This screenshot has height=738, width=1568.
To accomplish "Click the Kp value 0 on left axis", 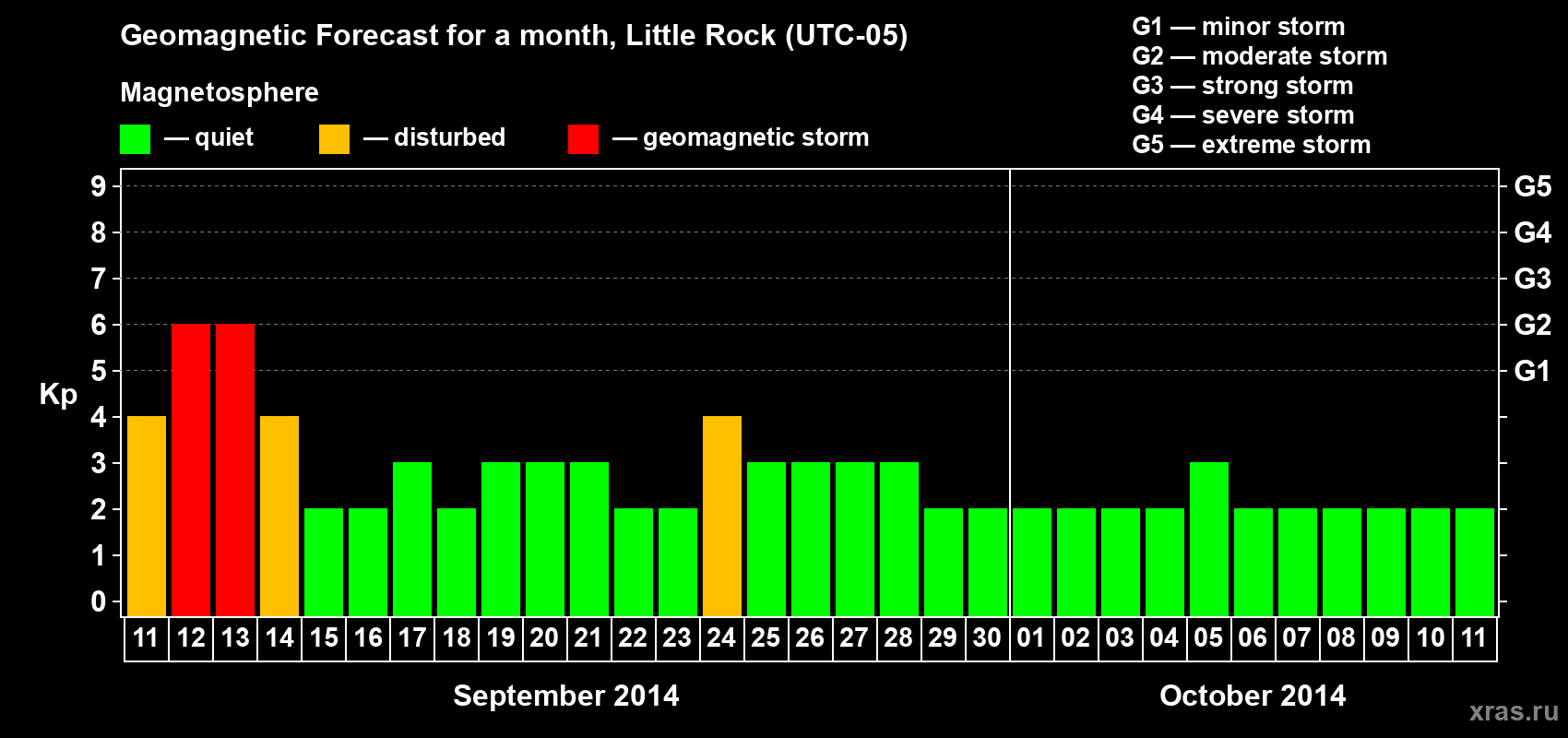I will [99, 601].
